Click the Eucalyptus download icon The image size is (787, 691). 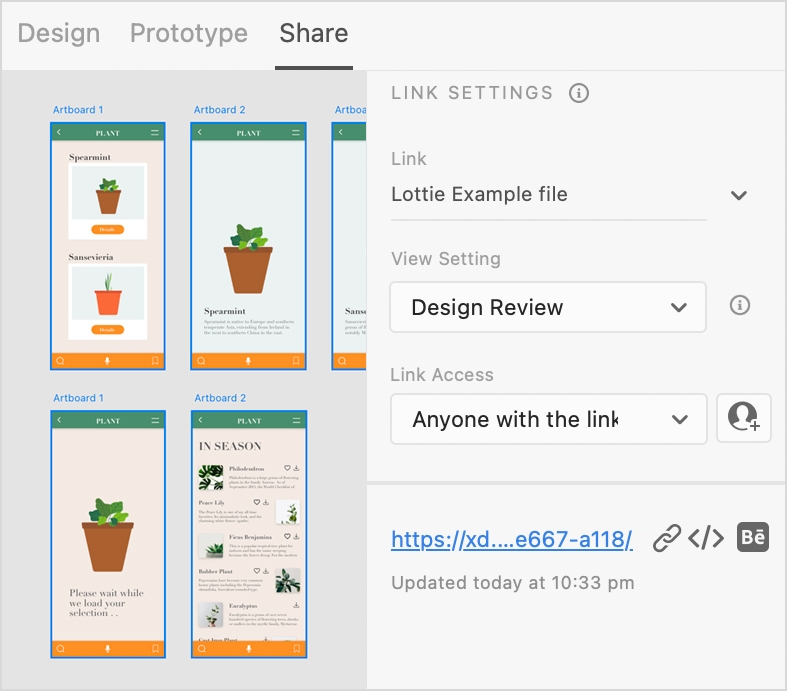pos(296,605)
